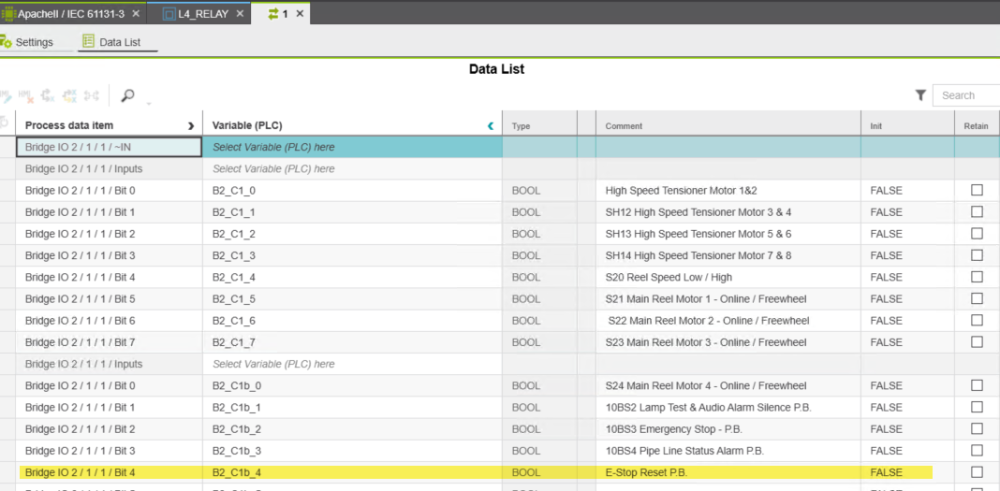
Task: Switch to the L4_RELAY tab
Action: (203, 13)
